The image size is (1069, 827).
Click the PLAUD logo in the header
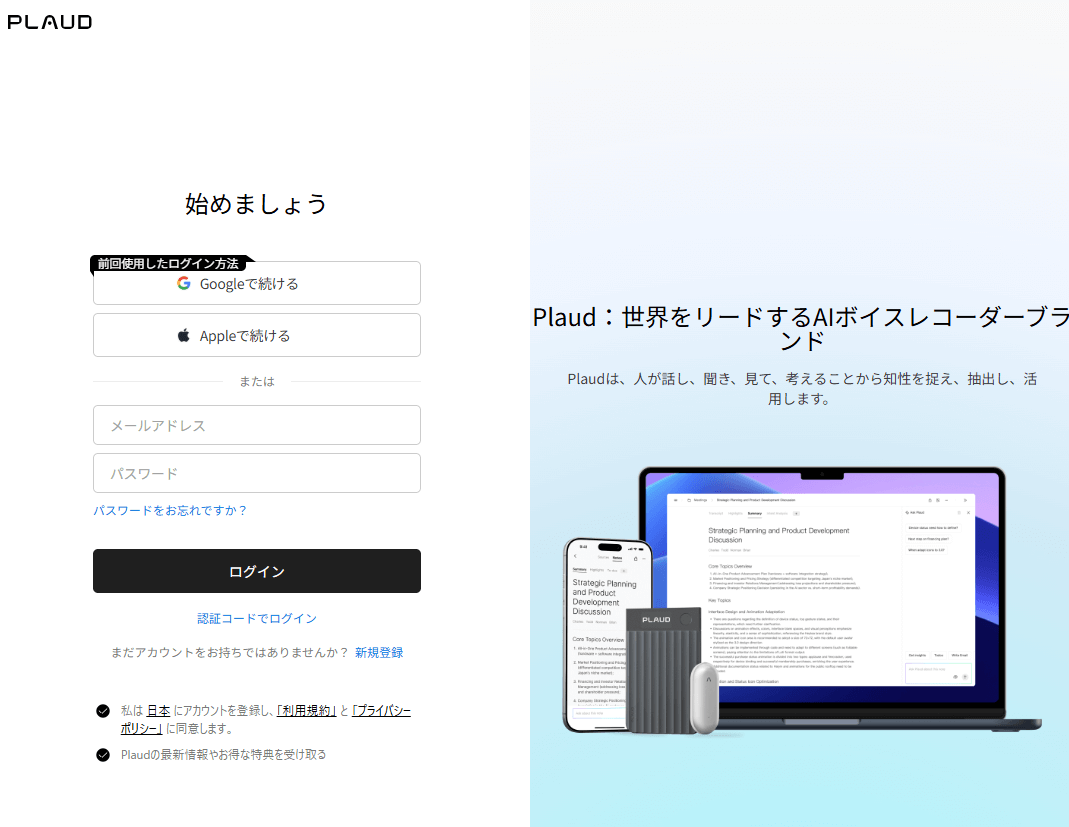point(50,21)
